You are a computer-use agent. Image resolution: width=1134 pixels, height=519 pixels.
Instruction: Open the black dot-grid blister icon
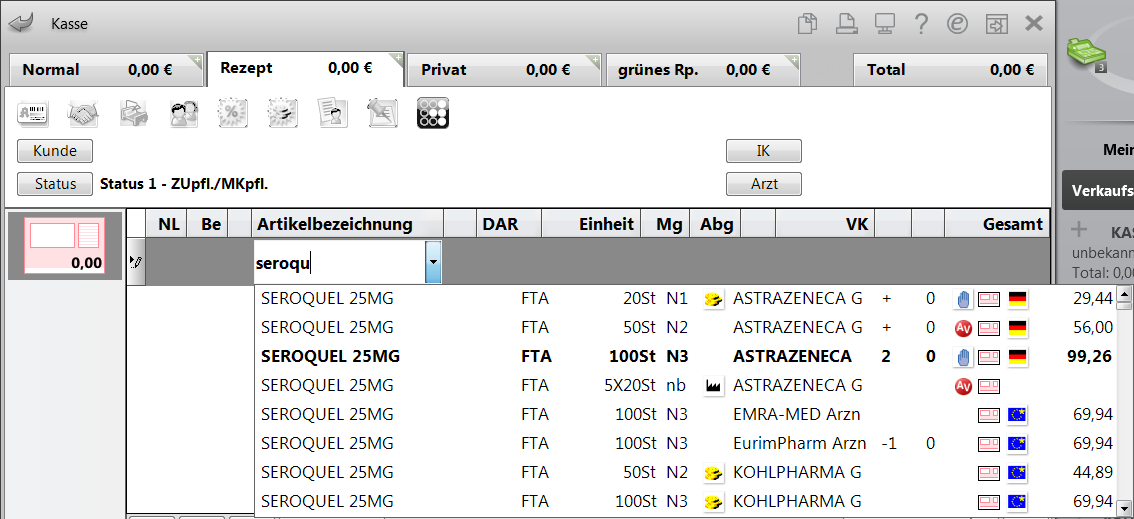(x=432, y=113)
